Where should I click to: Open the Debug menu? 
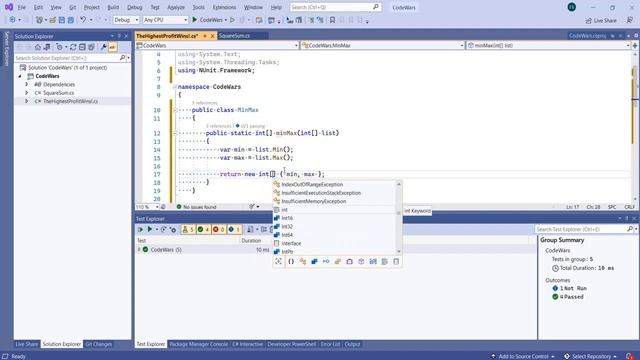134,7
